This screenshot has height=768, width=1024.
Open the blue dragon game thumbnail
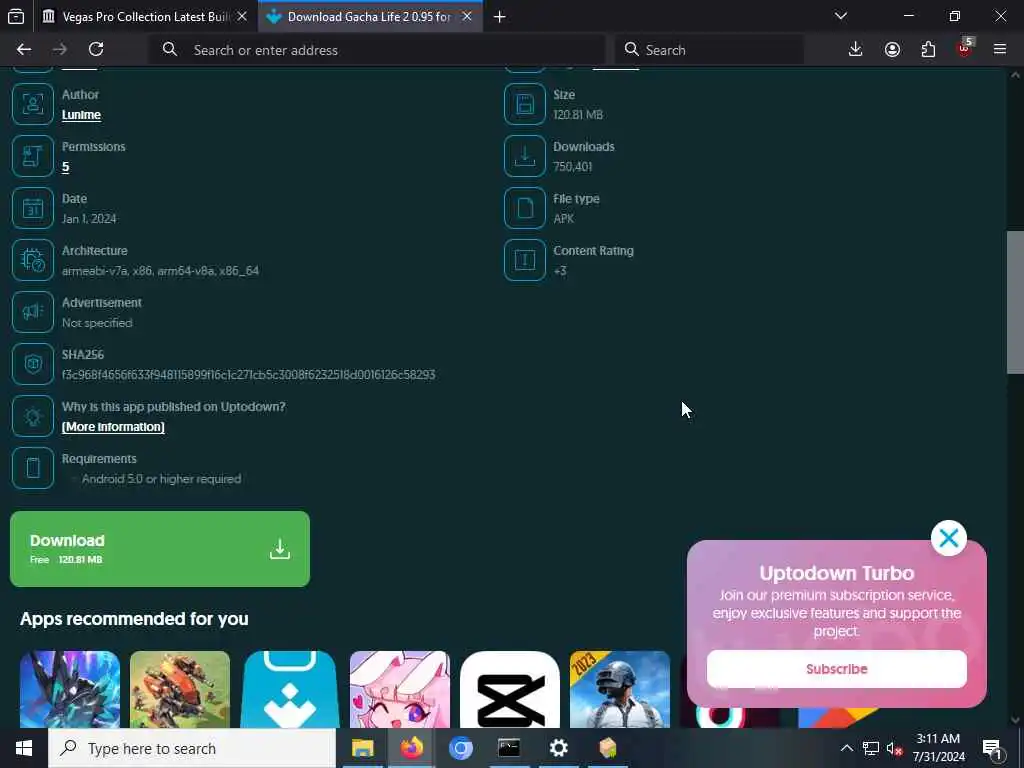tap(70, 689)
